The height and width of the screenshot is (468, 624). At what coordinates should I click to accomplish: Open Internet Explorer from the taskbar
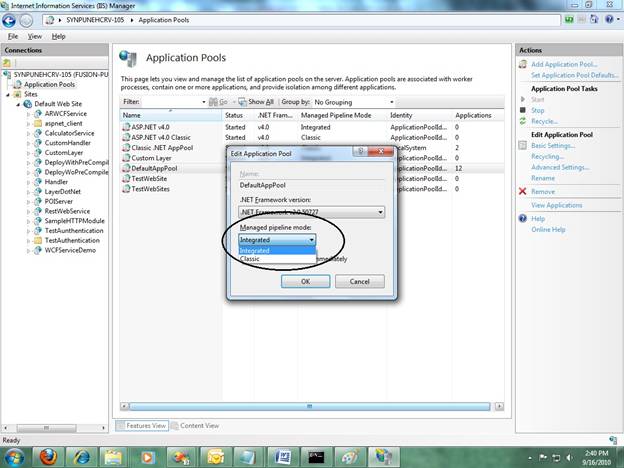tap(81, 457)
